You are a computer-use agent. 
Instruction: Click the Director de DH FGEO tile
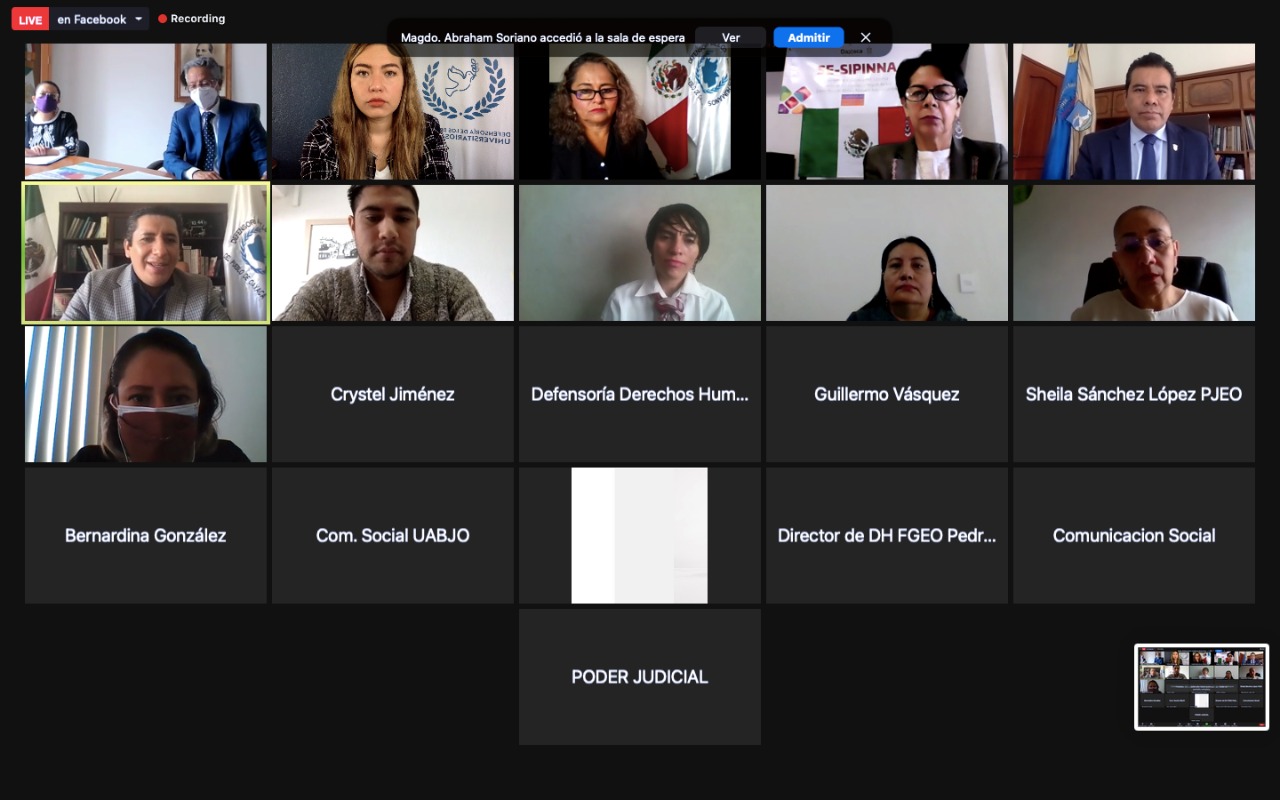(887, 535)
